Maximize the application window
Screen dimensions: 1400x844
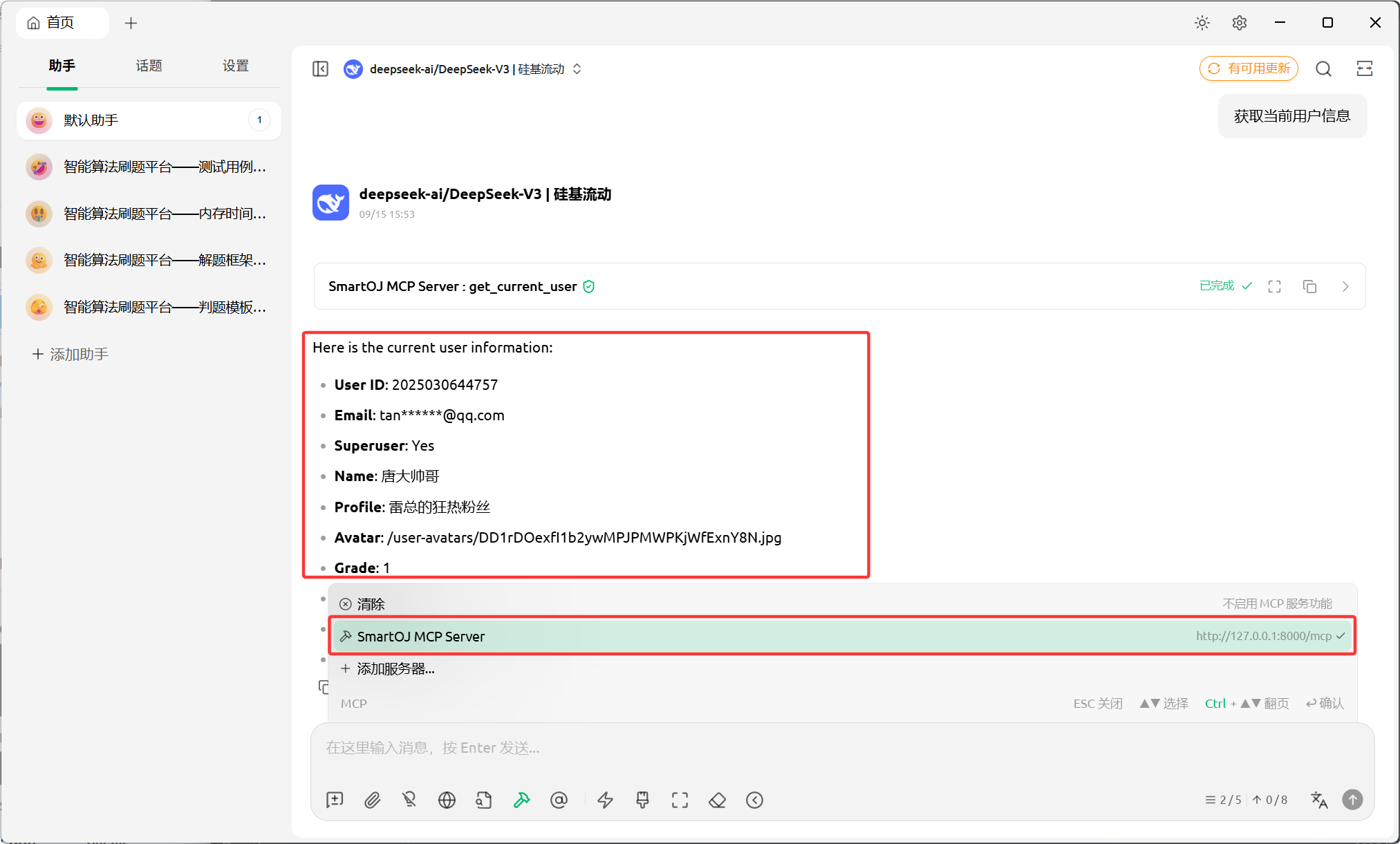(x=1327, y=23)
